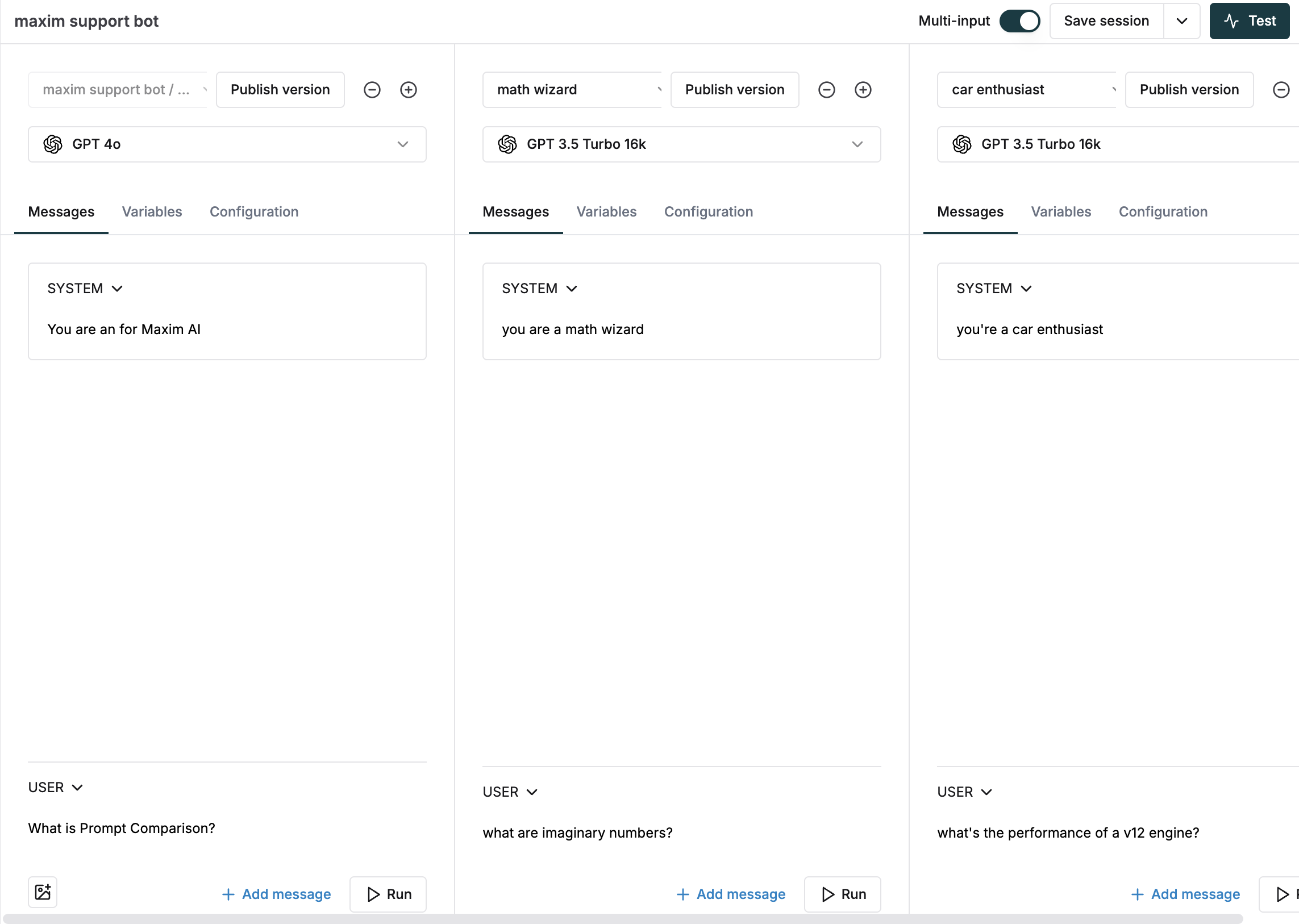Open the Configuration tab for car enthusiast

[x=1163, y=211]
